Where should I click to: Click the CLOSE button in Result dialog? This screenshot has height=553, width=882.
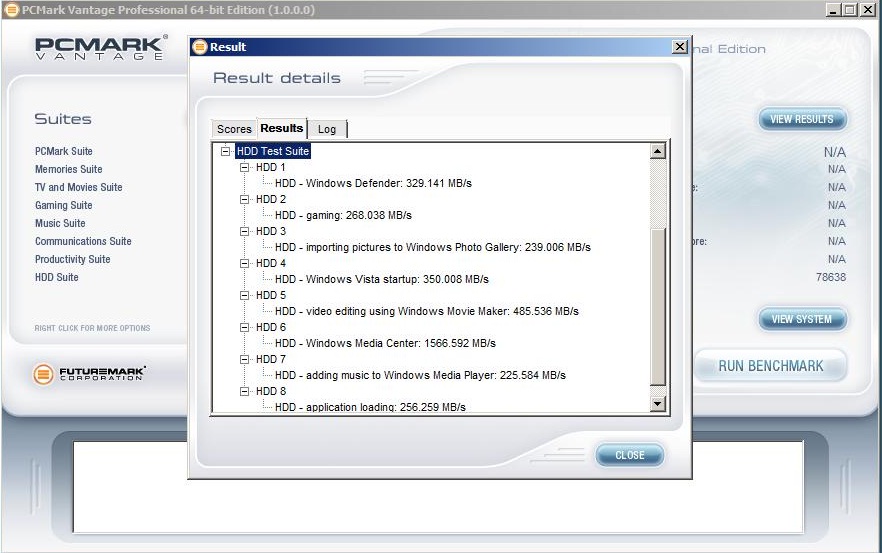pyautogui.click(x=629, y=455)
